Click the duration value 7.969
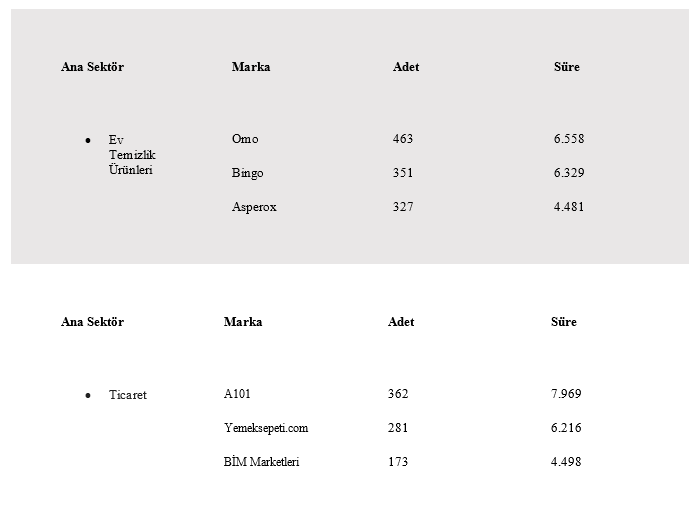Image resolution: width=699 pixels, height=518 pixels. [566, 394]
